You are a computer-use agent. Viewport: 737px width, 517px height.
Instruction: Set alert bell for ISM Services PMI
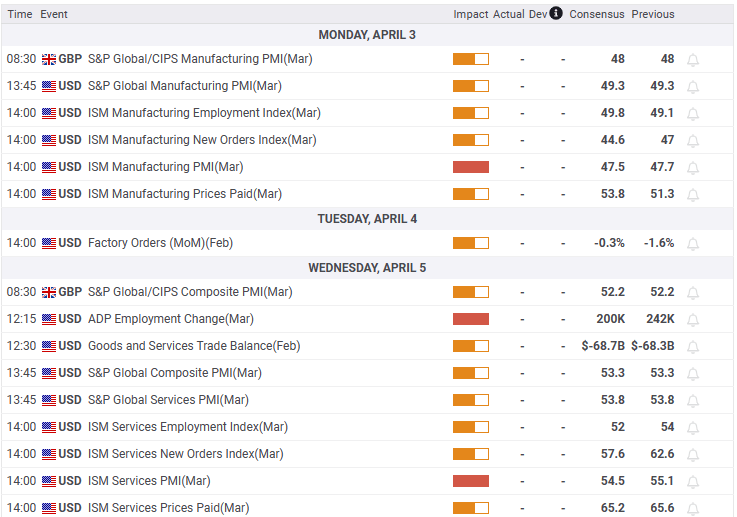pyautogui.click(x=693, y=482)
